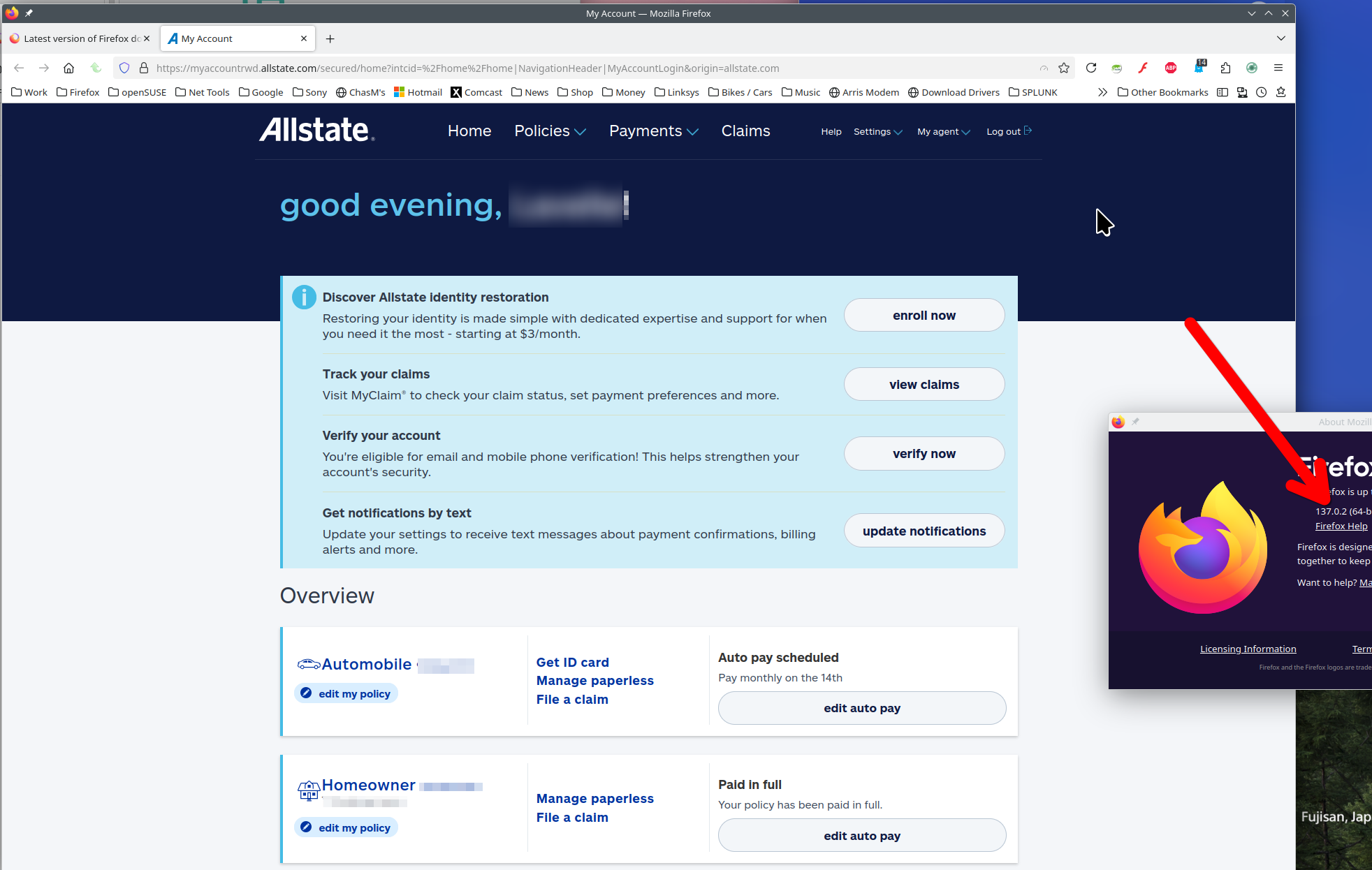Open the Automobile policy heading link

tap(367, 664)
